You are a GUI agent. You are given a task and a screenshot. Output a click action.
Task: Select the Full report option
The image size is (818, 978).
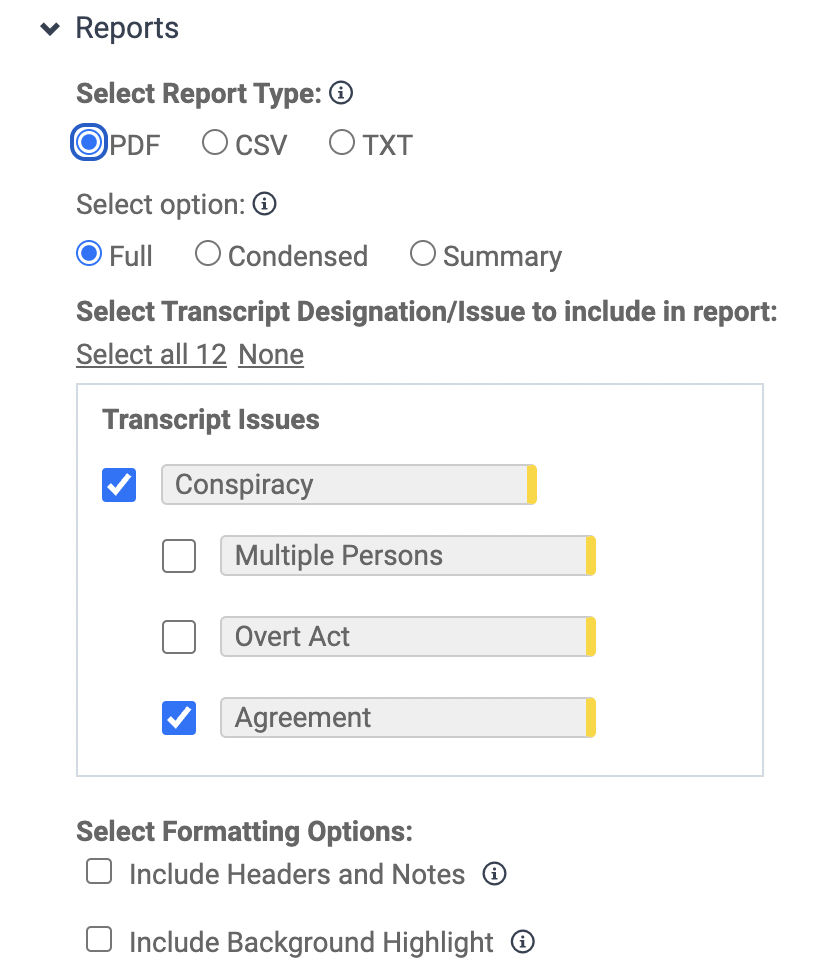(x=90, y=255)
